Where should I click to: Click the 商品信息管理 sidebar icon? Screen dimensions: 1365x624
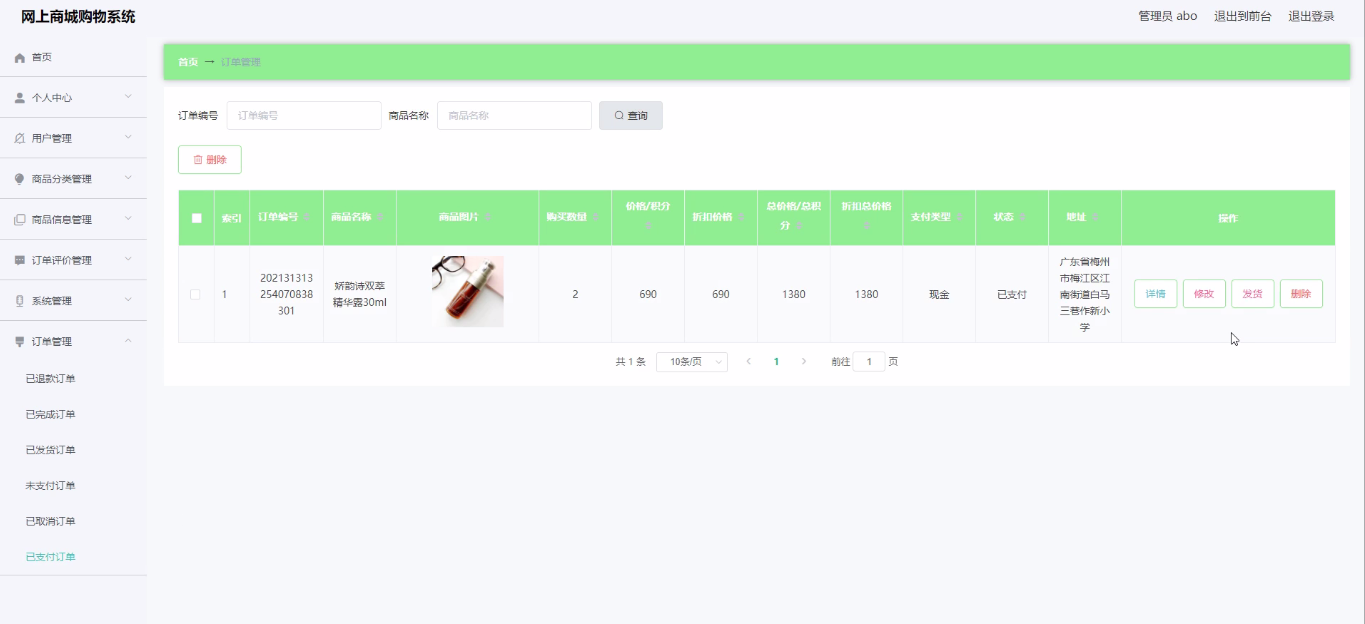pyautogui.click(x=20, y=220)
